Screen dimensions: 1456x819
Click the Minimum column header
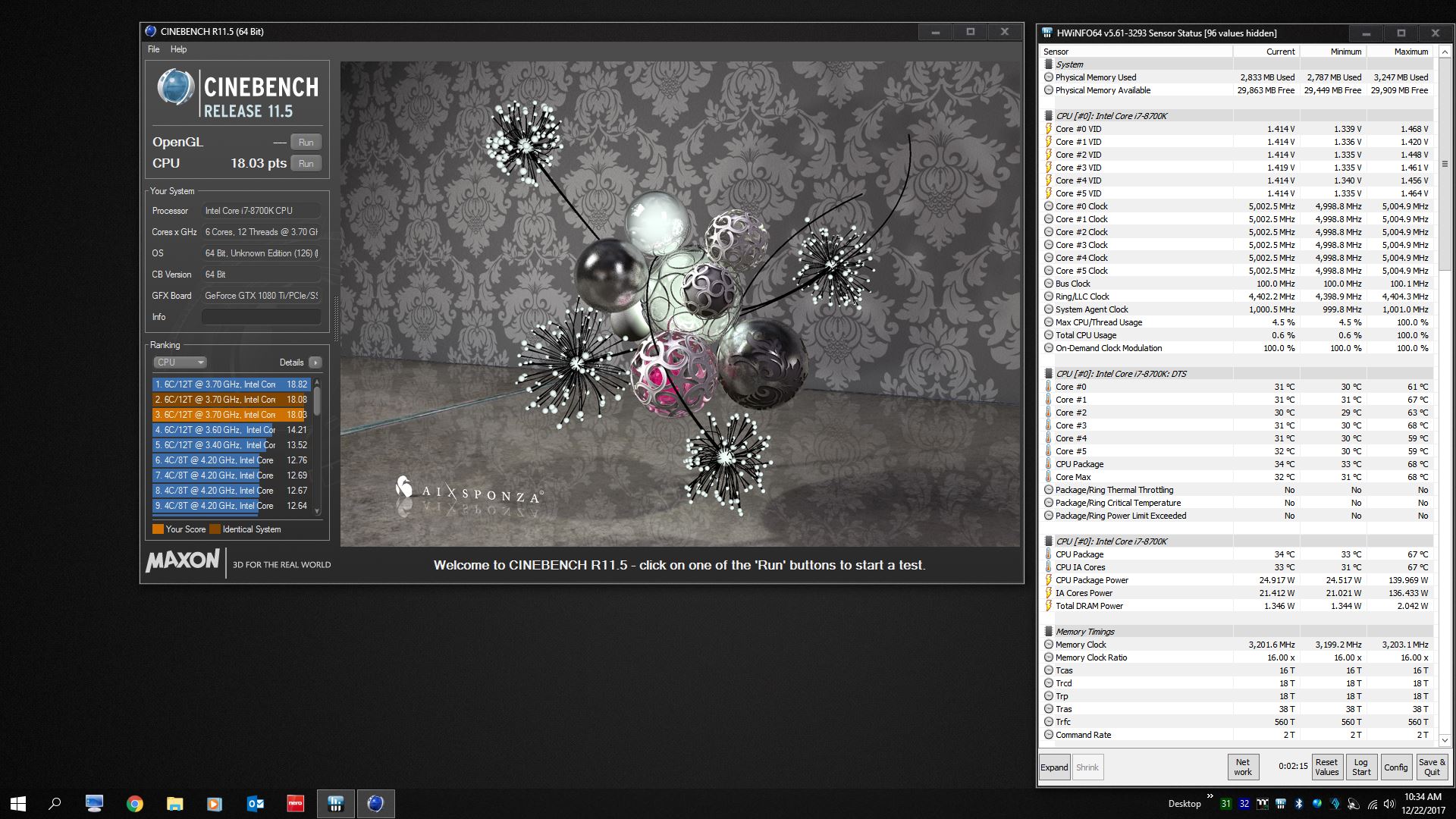click(x=1332, y=52)
